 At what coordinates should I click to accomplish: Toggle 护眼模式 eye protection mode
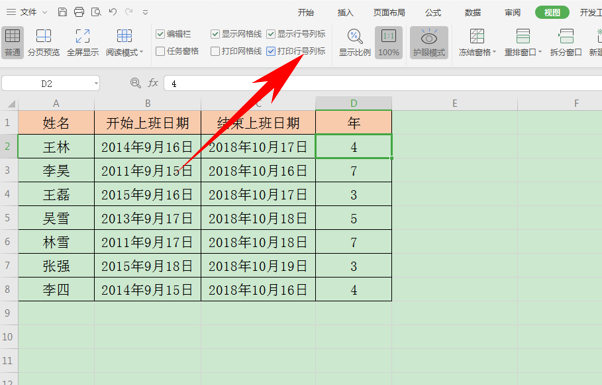pyautogui.click(x=429, y=42)
